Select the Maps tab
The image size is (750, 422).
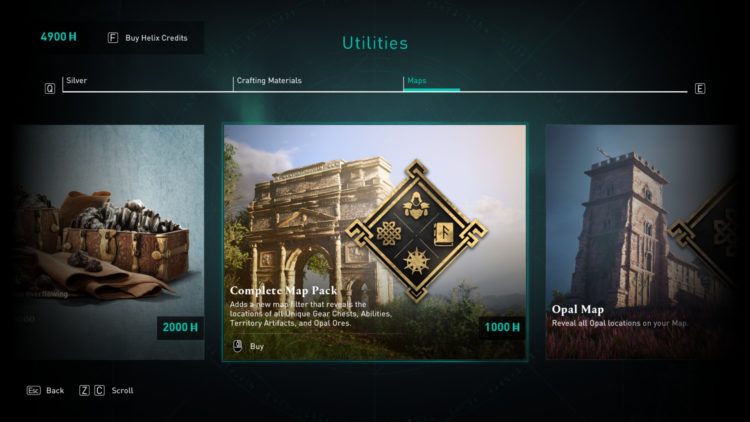[417, 80]
